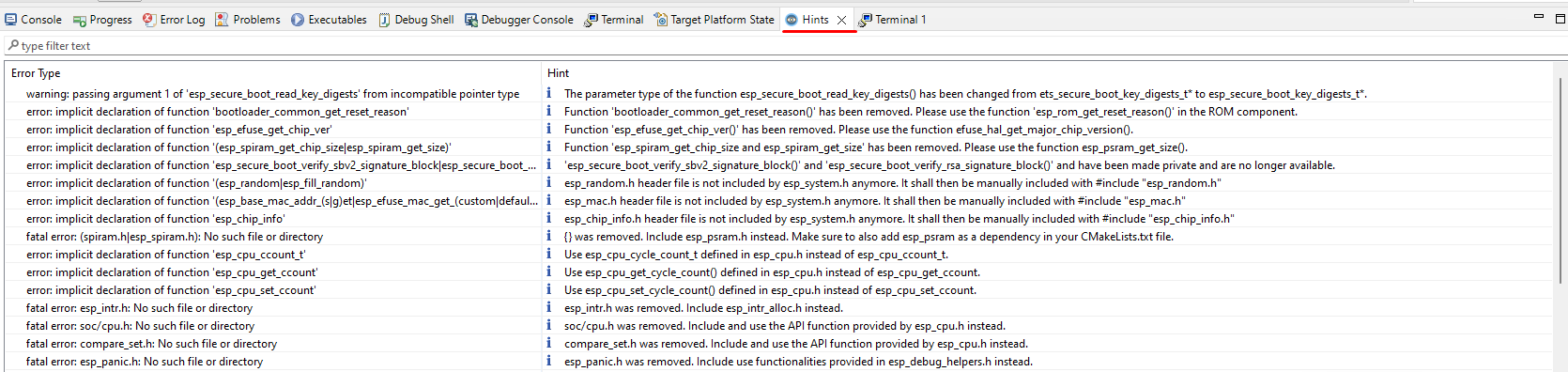Select the spiram.h fatal error row
1568x372 pixels.
click(x=777, y=237)
